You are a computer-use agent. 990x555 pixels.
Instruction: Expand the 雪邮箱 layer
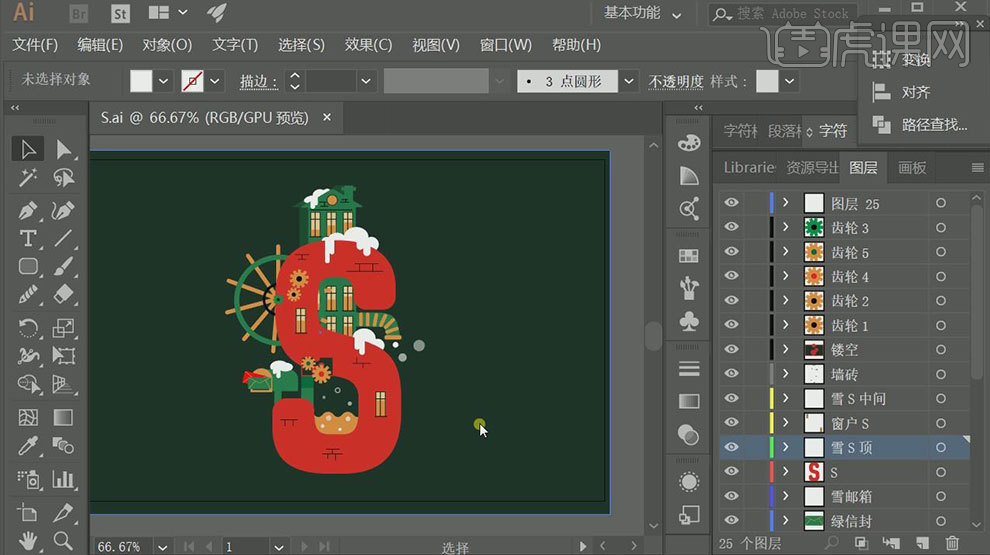click(x=785, y=496)
